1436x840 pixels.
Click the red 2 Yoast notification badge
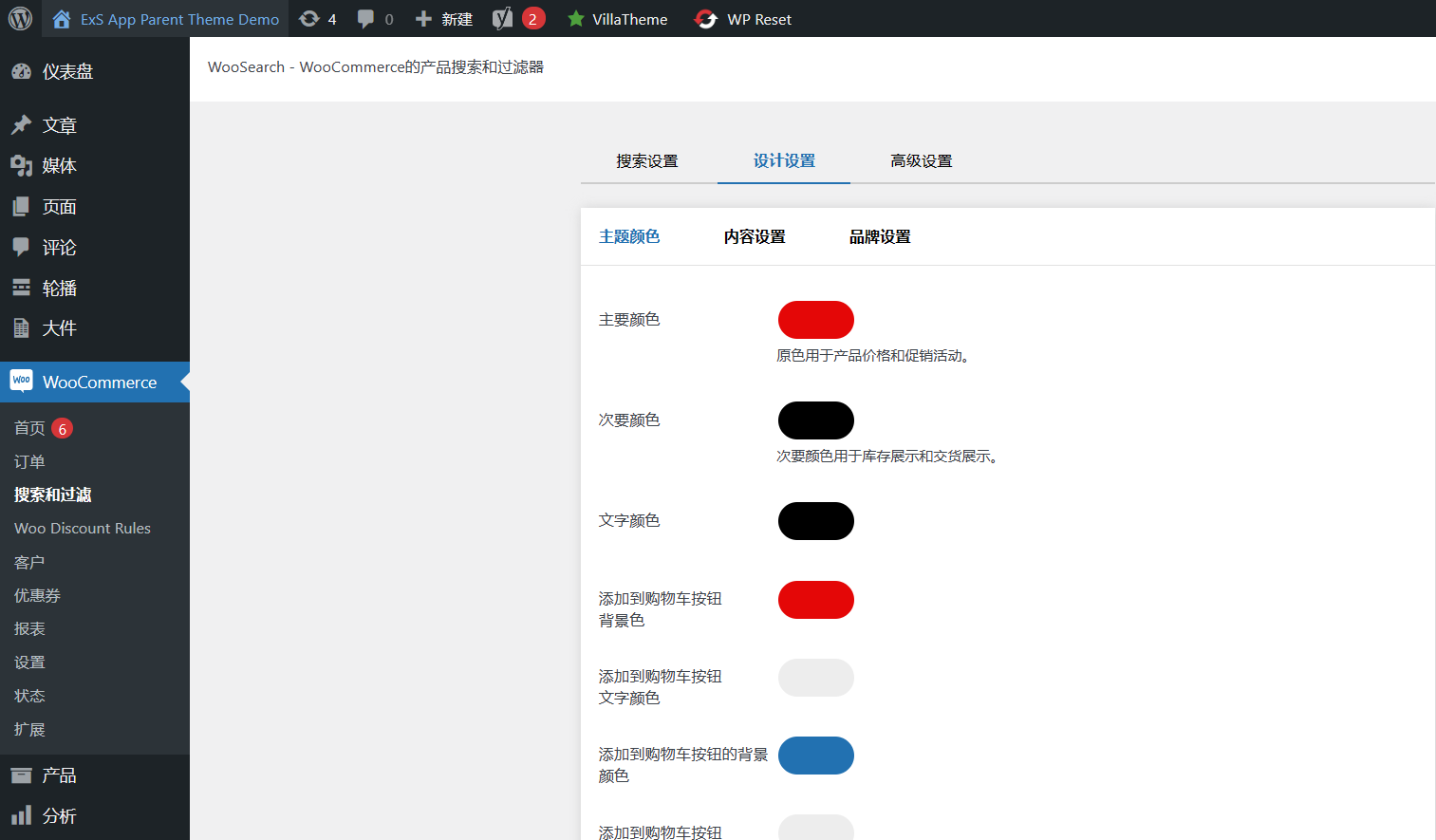[x=533, y=19]
